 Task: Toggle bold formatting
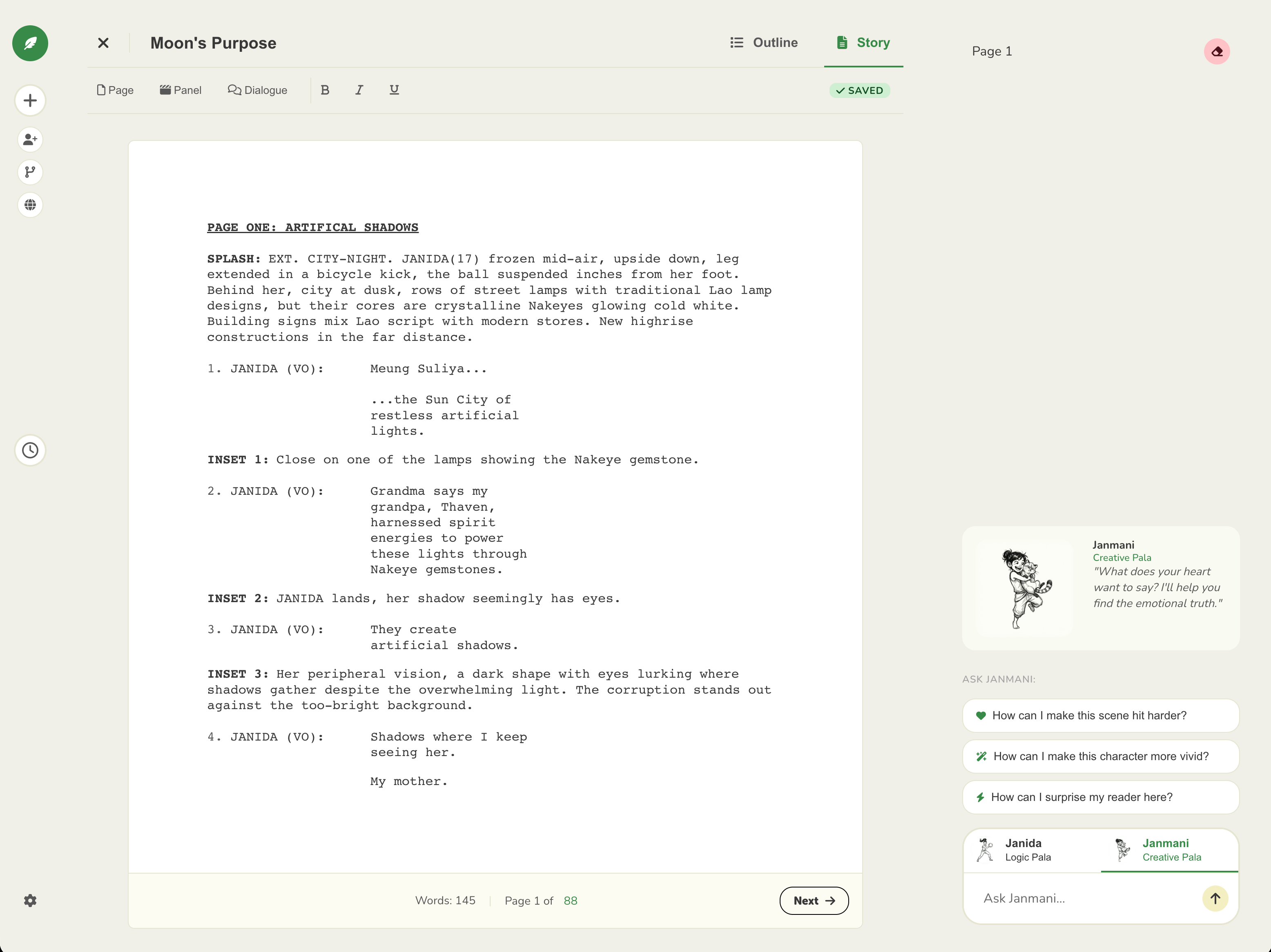coord(325,90)
